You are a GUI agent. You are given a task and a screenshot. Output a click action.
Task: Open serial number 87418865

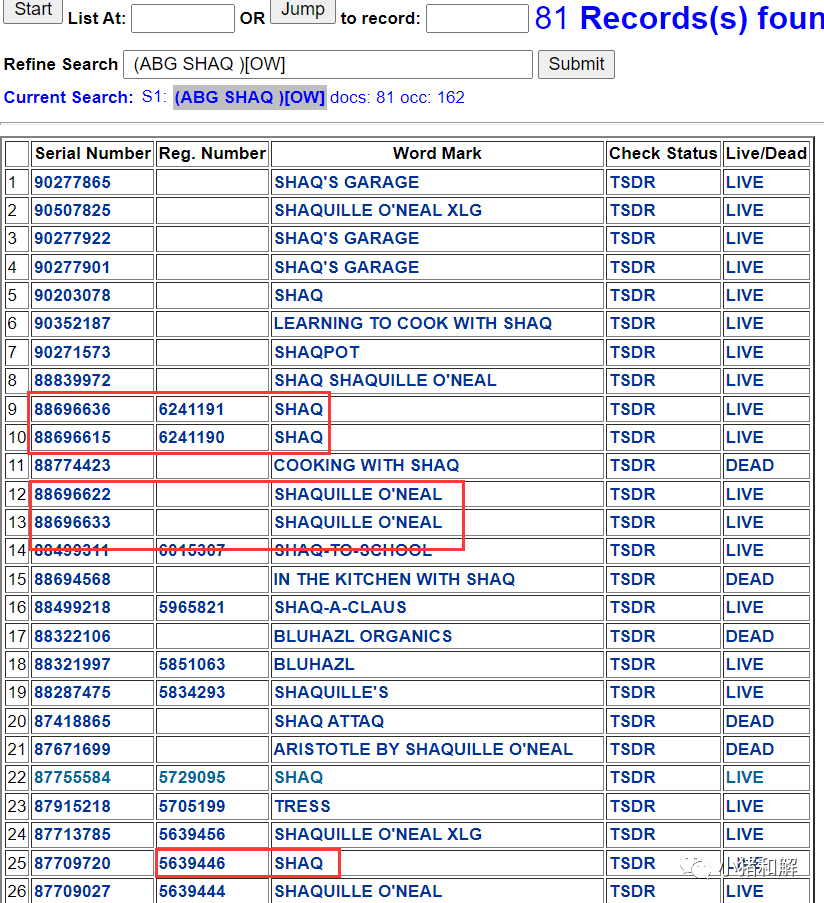pos(72,722)
